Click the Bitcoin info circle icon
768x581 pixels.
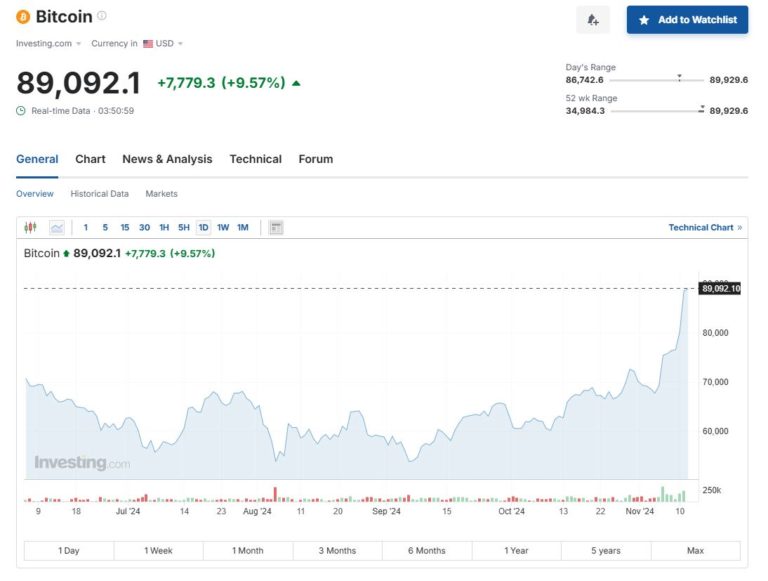[102, 16]
